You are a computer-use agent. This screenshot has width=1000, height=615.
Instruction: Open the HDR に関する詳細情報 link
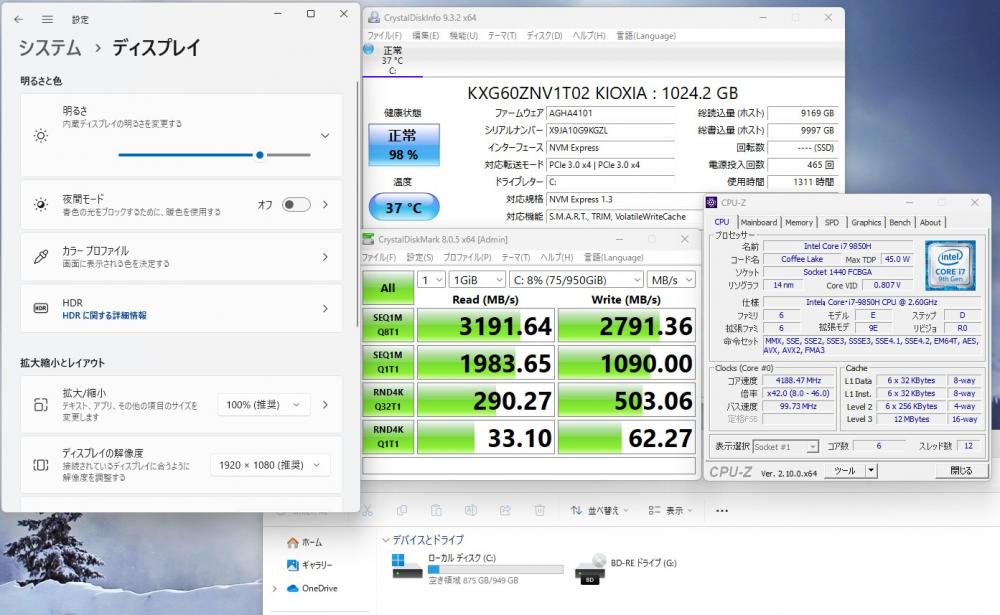click(104, 315)
